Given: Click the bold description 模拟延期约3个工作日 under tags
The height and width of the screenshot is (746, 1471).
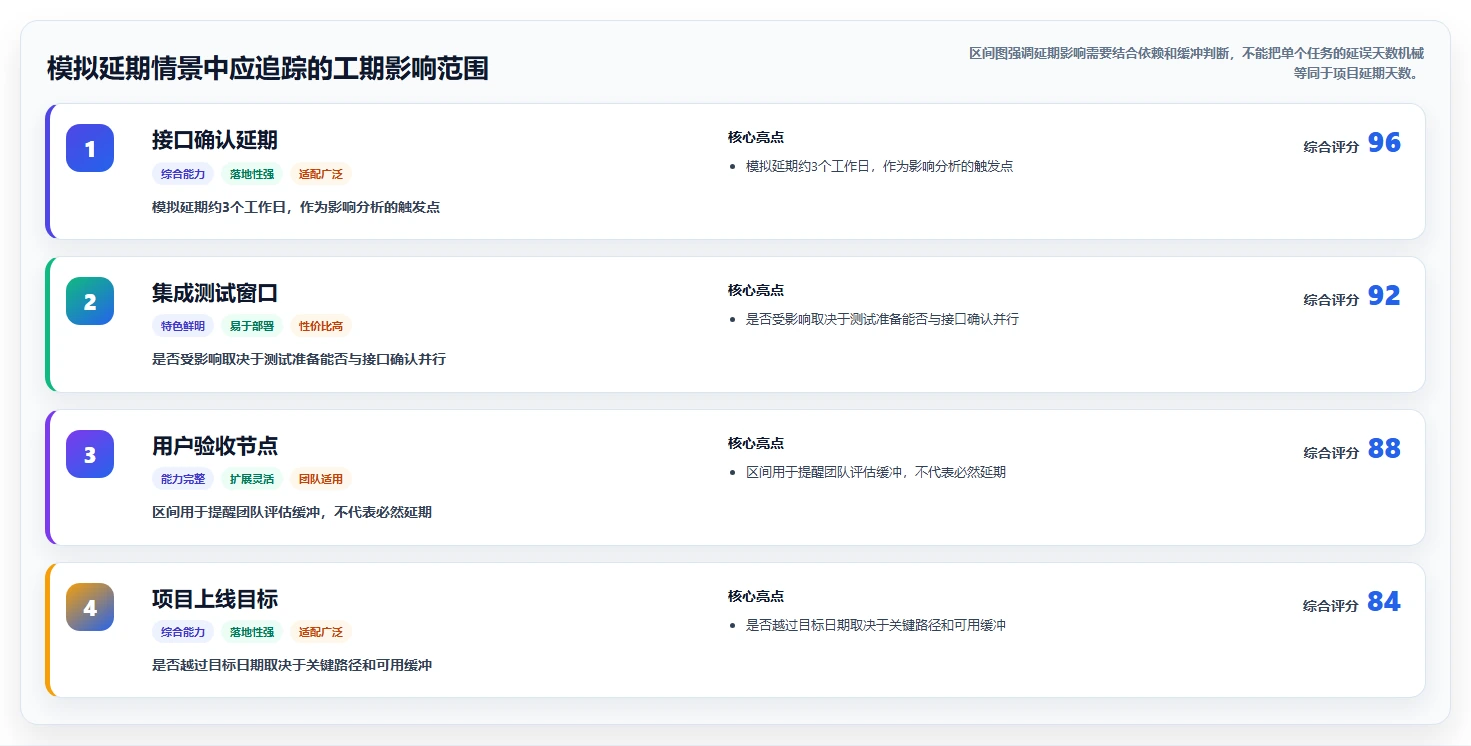Looking at the screenshot, I should (x=296, y=207).
